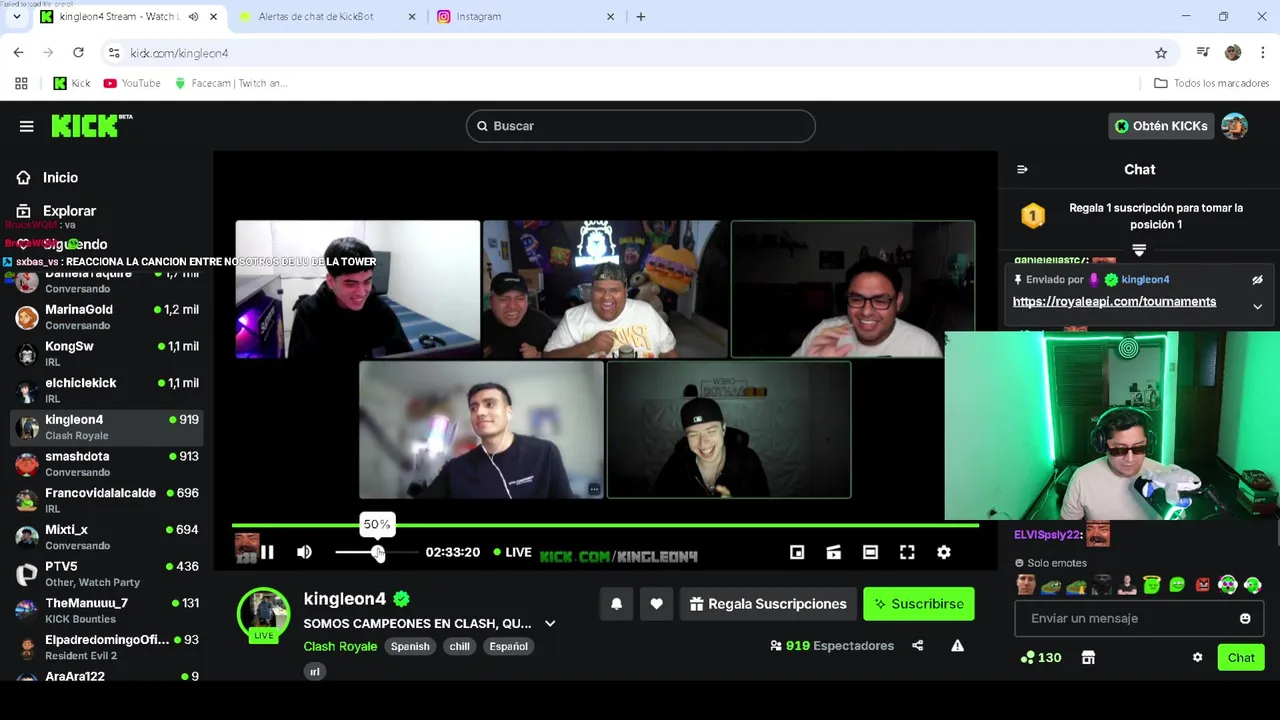Reload the page
Viewport: 1280px width, 720px height.
click(x=78, y=53)
